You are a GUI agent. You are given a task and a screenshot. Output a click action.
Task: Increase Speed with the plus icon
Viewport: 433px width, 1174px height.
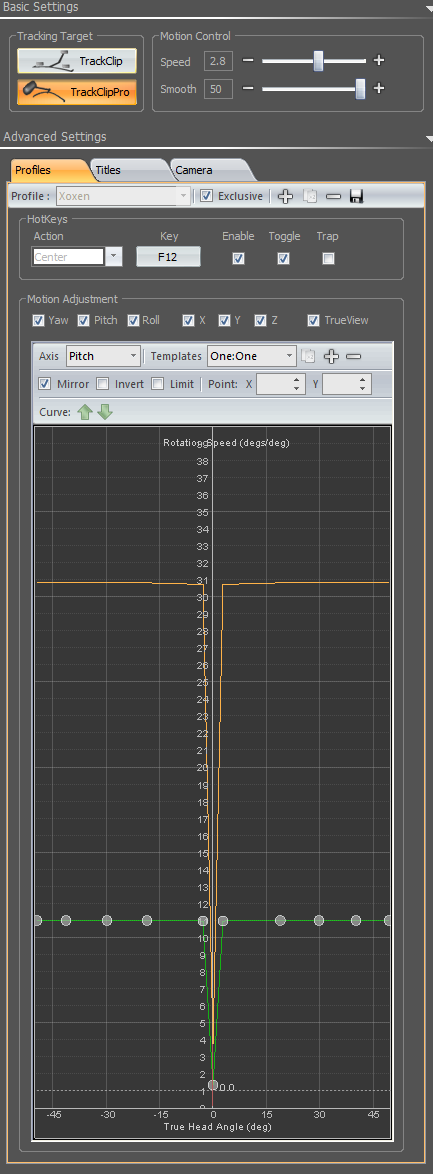point(379,61)
